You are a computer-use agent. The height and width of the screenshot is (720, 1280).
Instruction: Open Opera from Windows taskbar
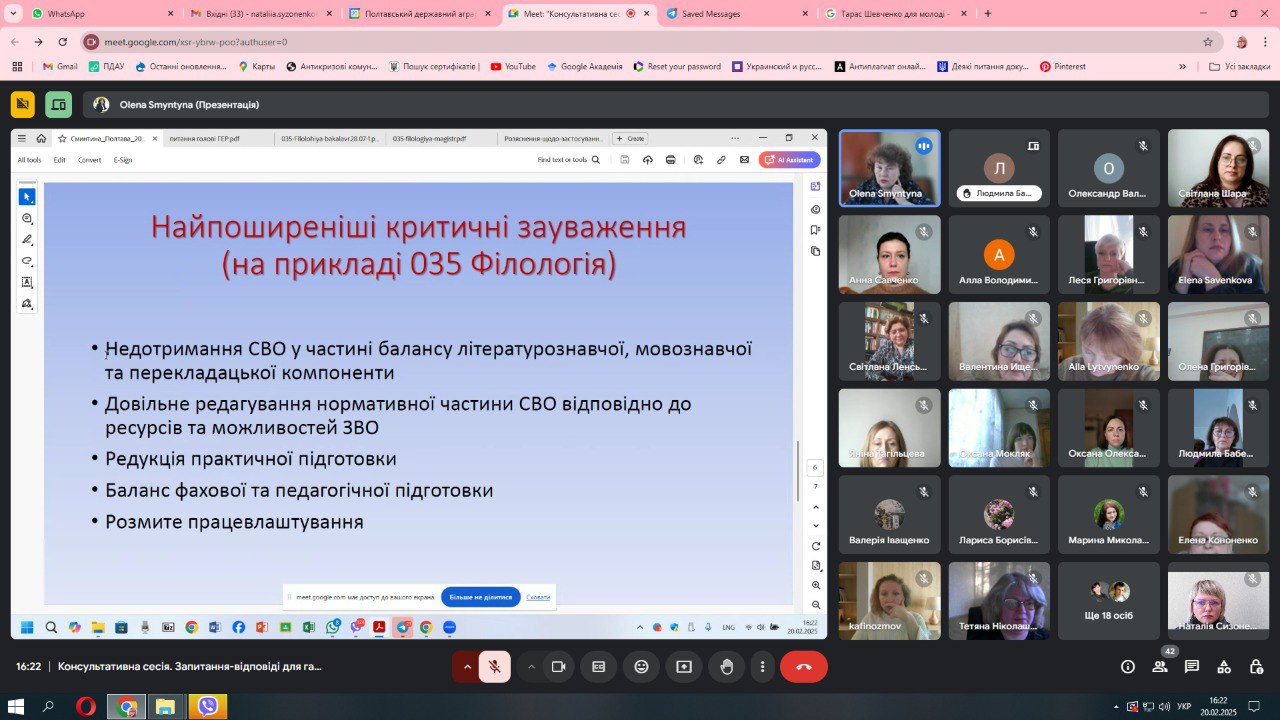tap(86, 707)
